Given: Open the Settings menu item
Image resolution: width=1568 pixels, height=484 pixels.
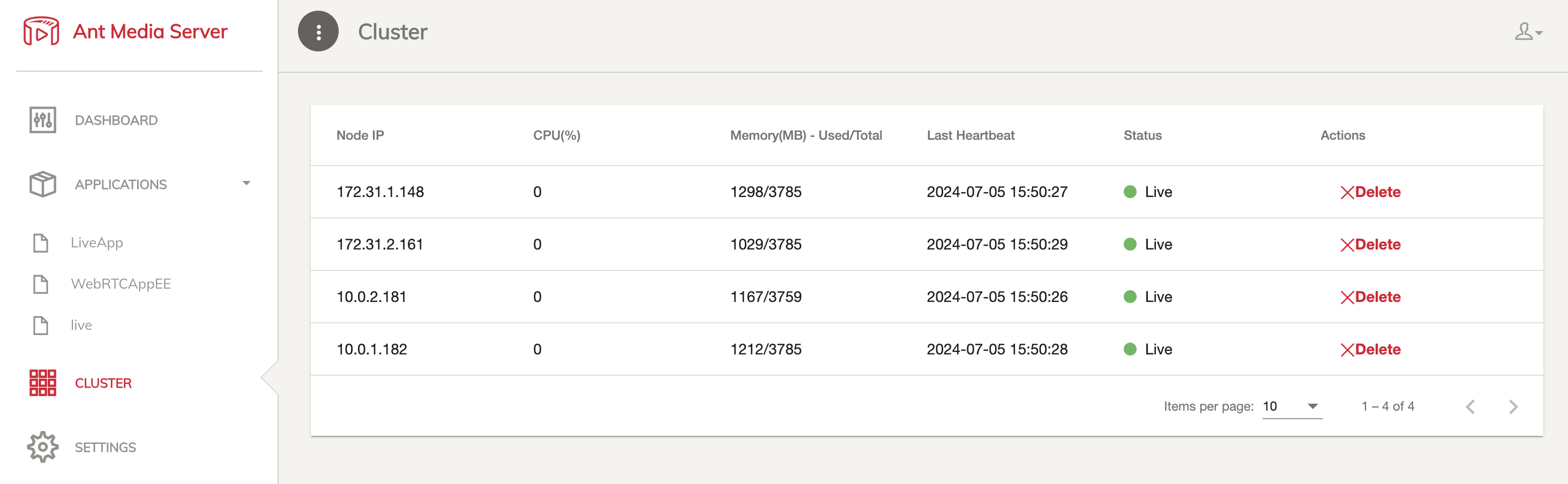Looking at the screenshot, I should (x=106, y=448).
